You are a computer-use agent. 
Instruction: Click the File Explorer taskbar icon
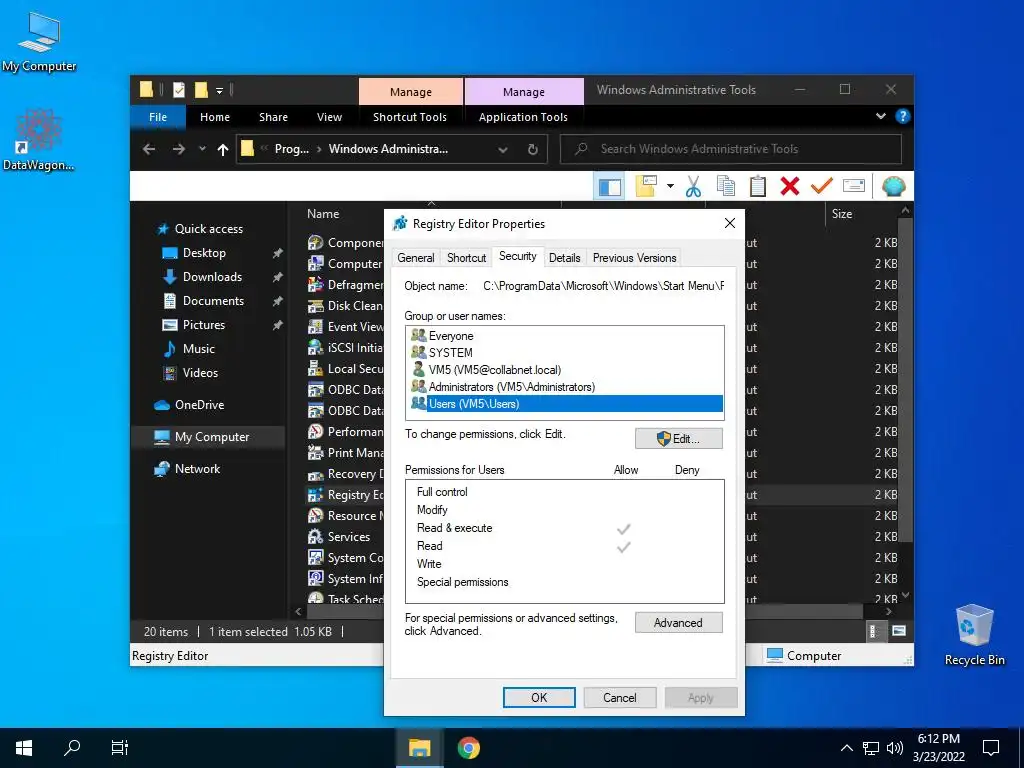(419, 748)
